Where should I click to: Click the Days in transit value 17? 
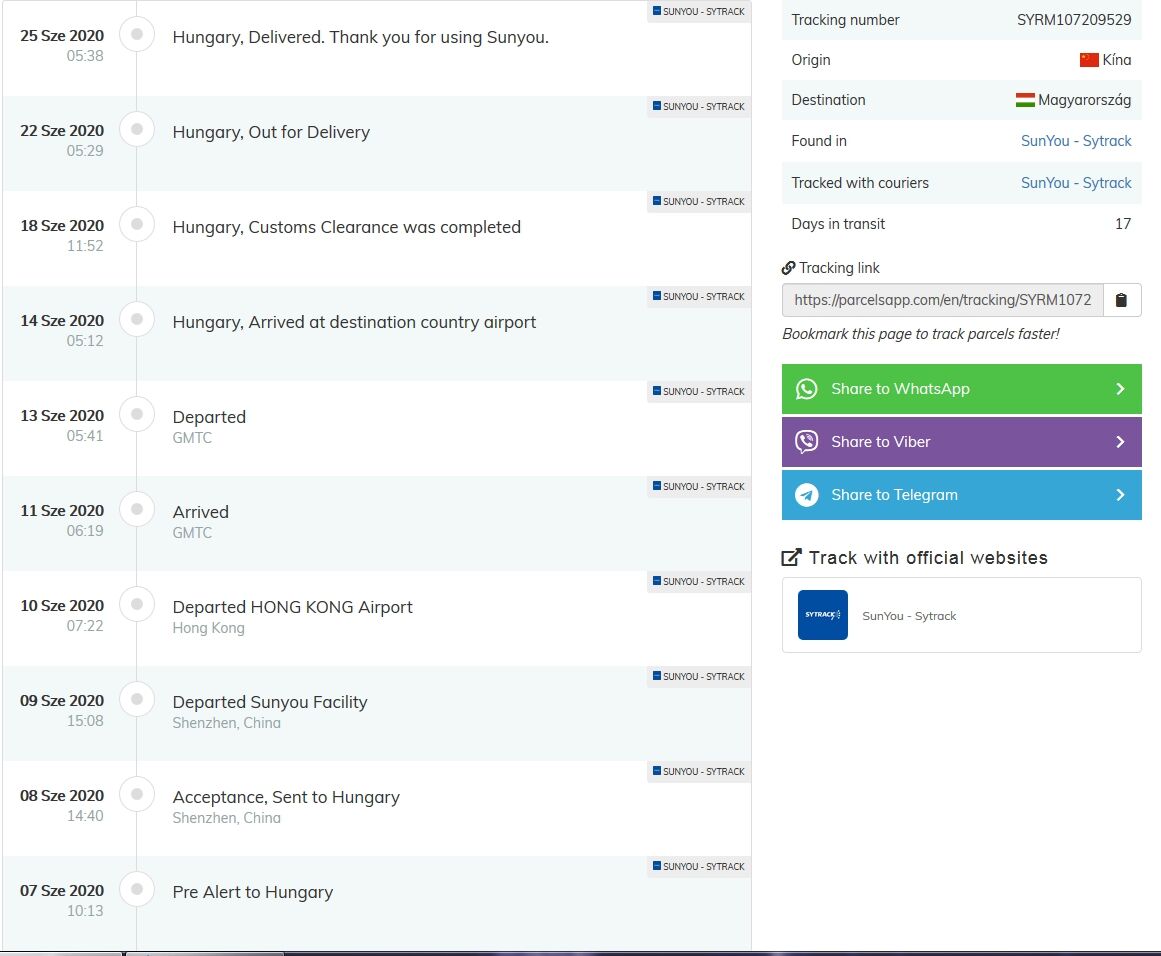[x=1122, y=224]
